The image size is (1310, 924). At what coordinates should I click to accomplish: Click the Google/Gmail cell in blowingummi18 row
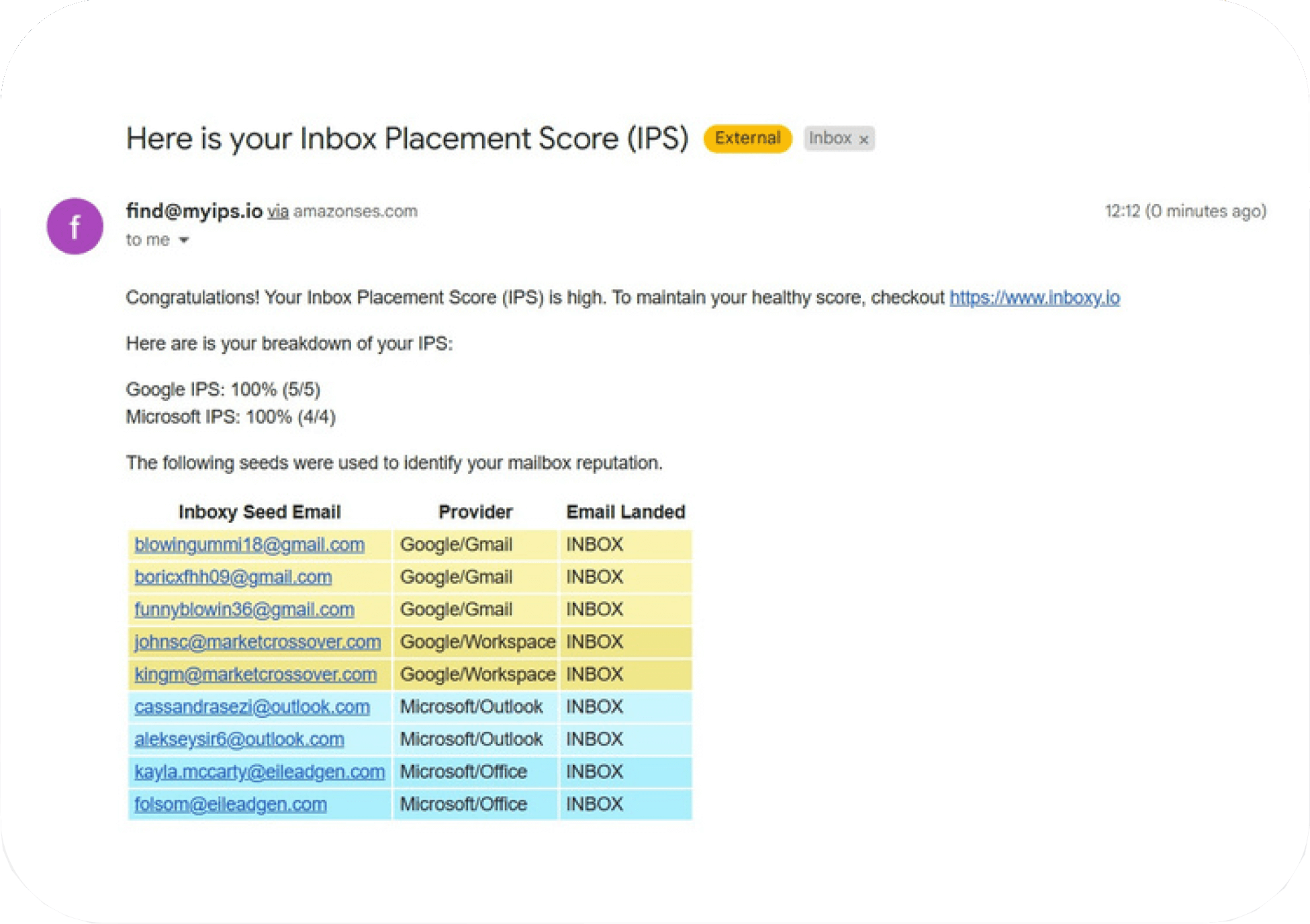475,545
